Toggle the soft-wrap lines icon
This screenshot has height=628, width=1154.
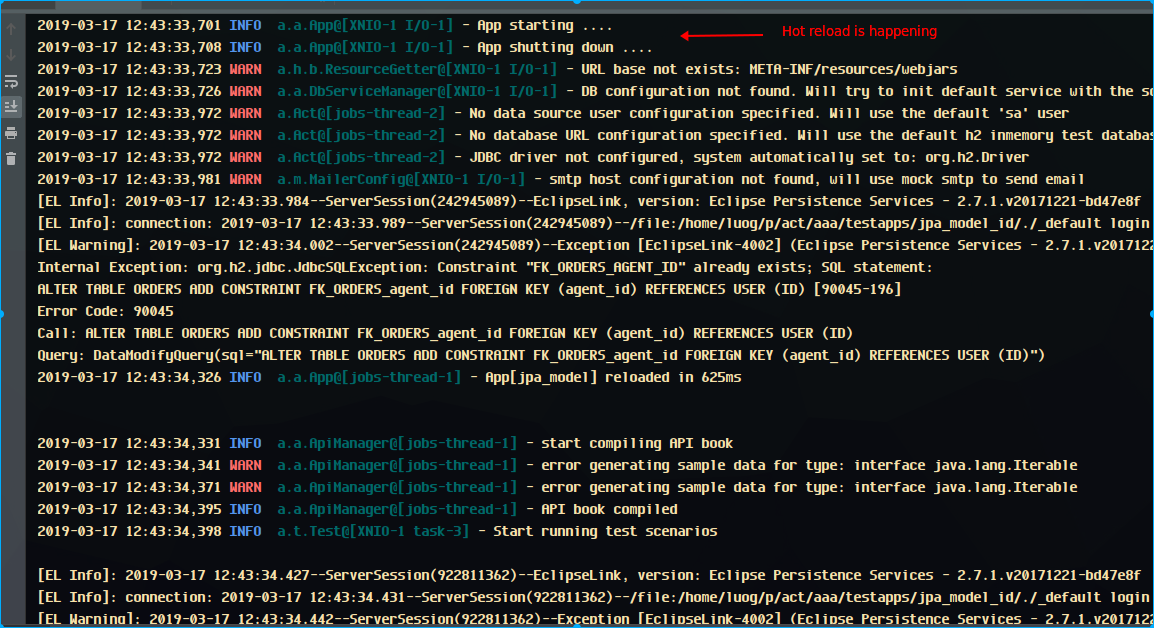11,82
